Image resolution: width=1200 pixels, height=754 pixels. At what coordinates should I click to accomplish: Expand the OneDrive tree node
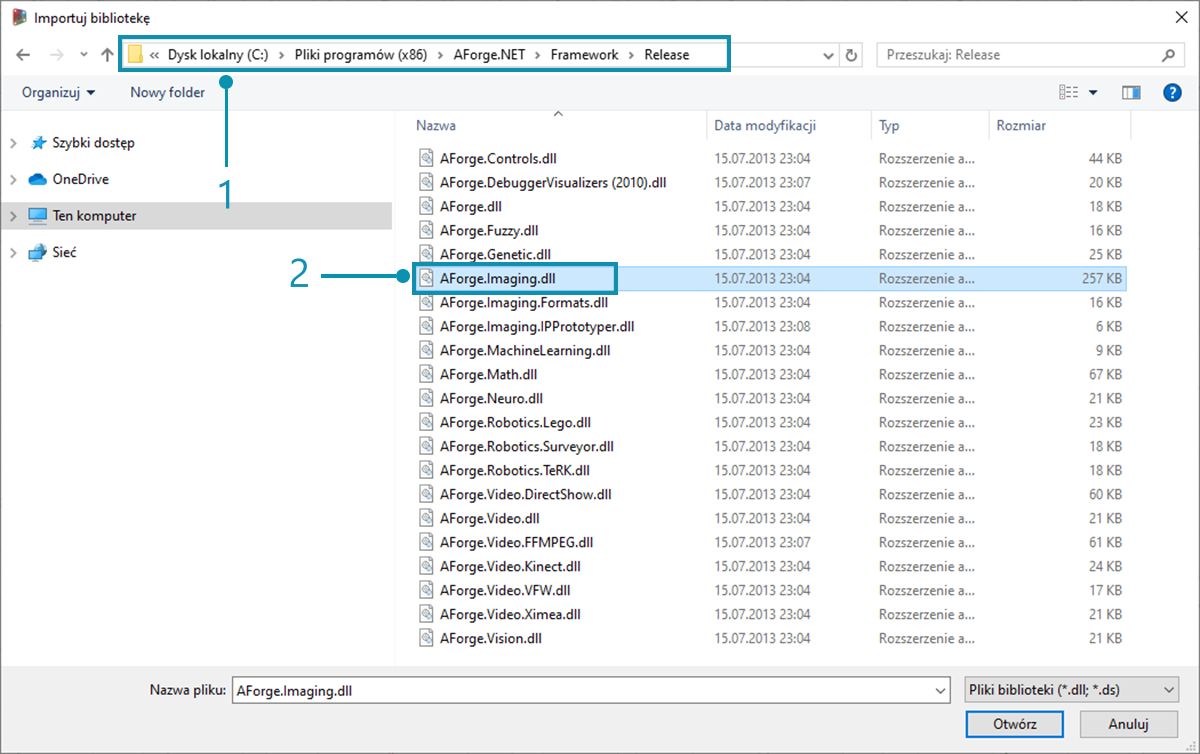tap(13, 180)
